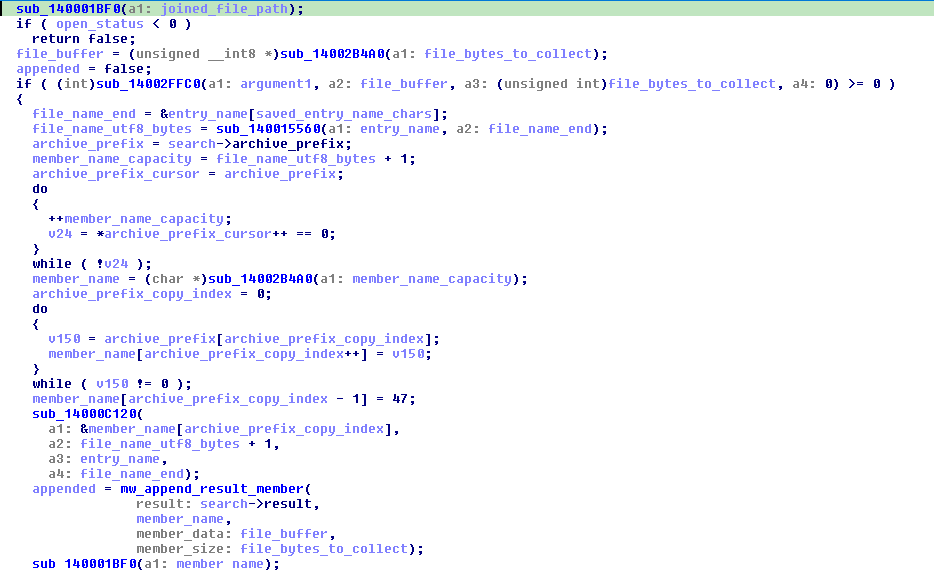Open the sub_14000C120 function call
The image size is (934, 570).
(84, 413)
